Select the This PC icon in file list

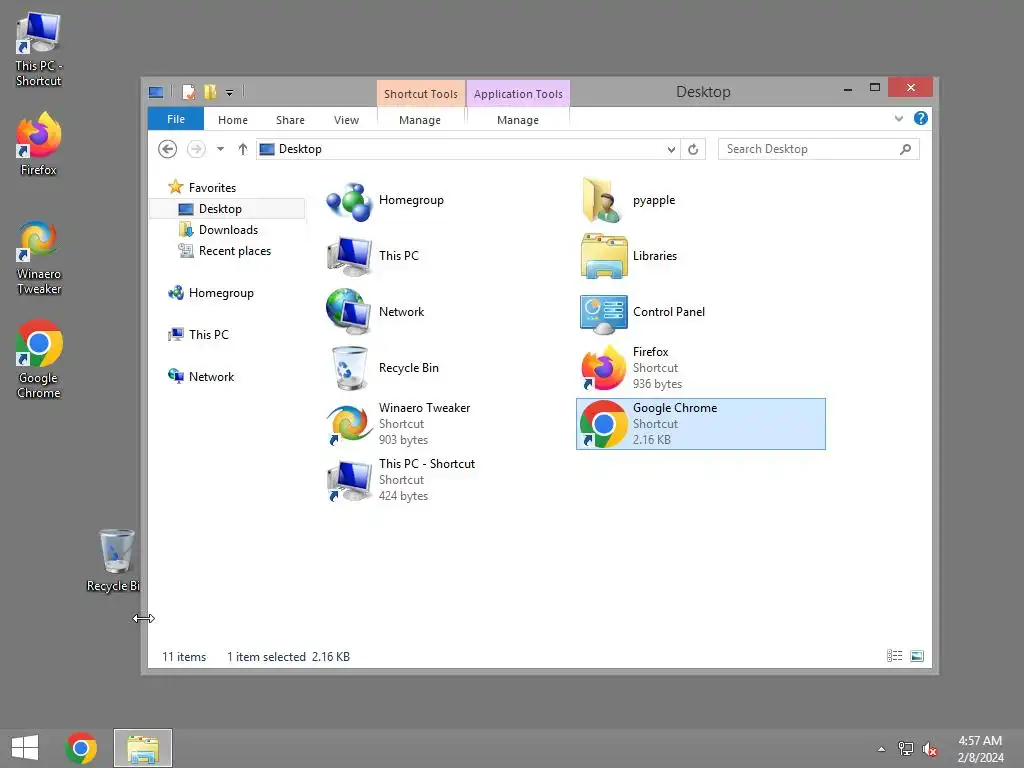(349, 257)
